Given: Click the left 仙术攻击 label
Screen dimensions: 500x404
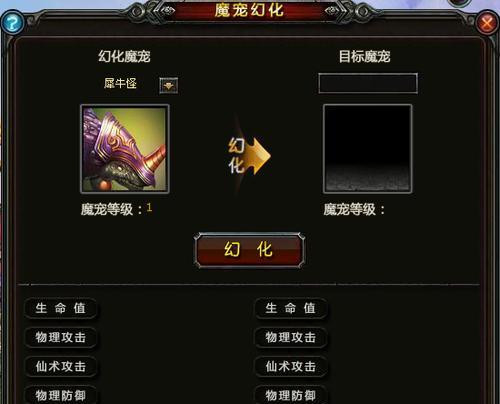Looking at the screenshot, I should [61, 367].
